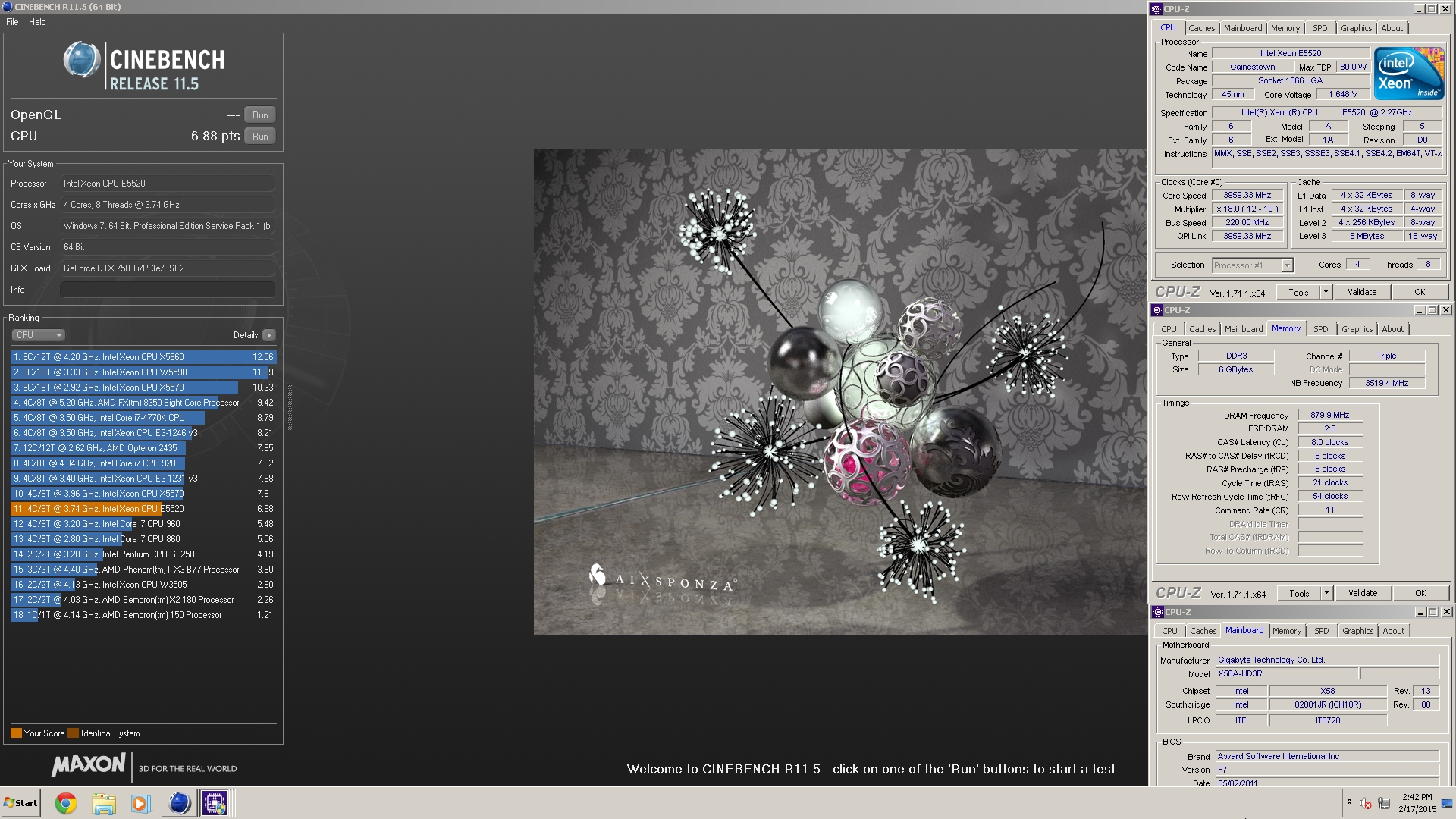Select ranking entry Phenom II X3 B77
1456x819 pixels.
pyautogui.click(x=143, y=570)
